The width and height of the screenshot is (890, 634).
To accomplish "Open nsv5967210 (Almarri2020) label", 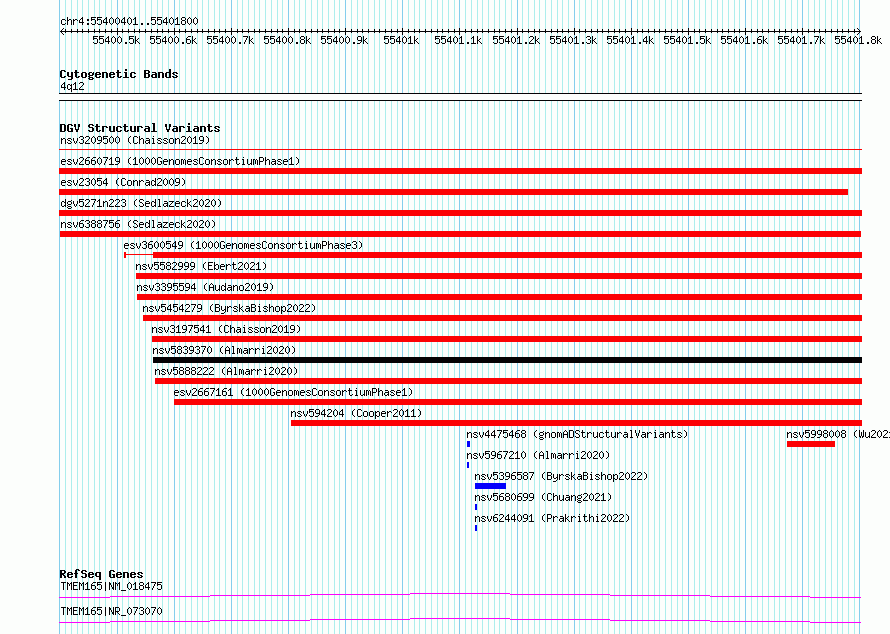I will pos(538,455).
